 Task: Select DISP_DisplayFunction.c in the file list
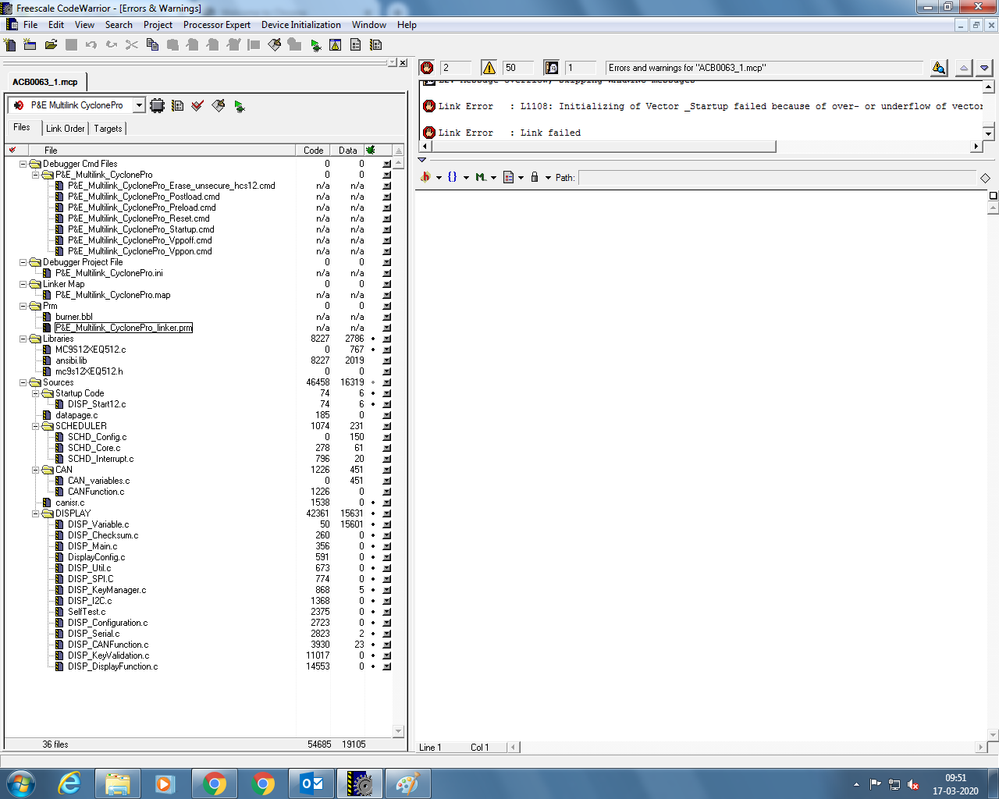113,666
